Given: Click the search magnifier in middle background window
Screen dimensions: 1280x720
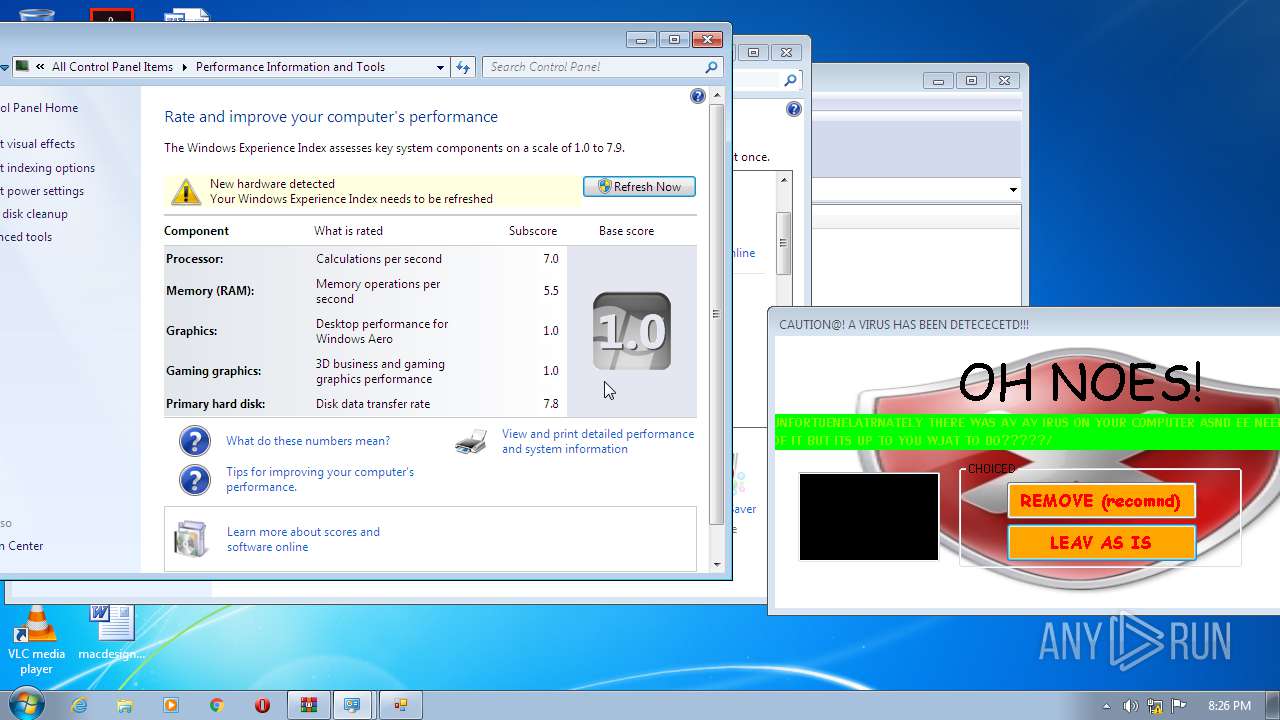Looking at the screenshot, I should (x=790, y=80).
